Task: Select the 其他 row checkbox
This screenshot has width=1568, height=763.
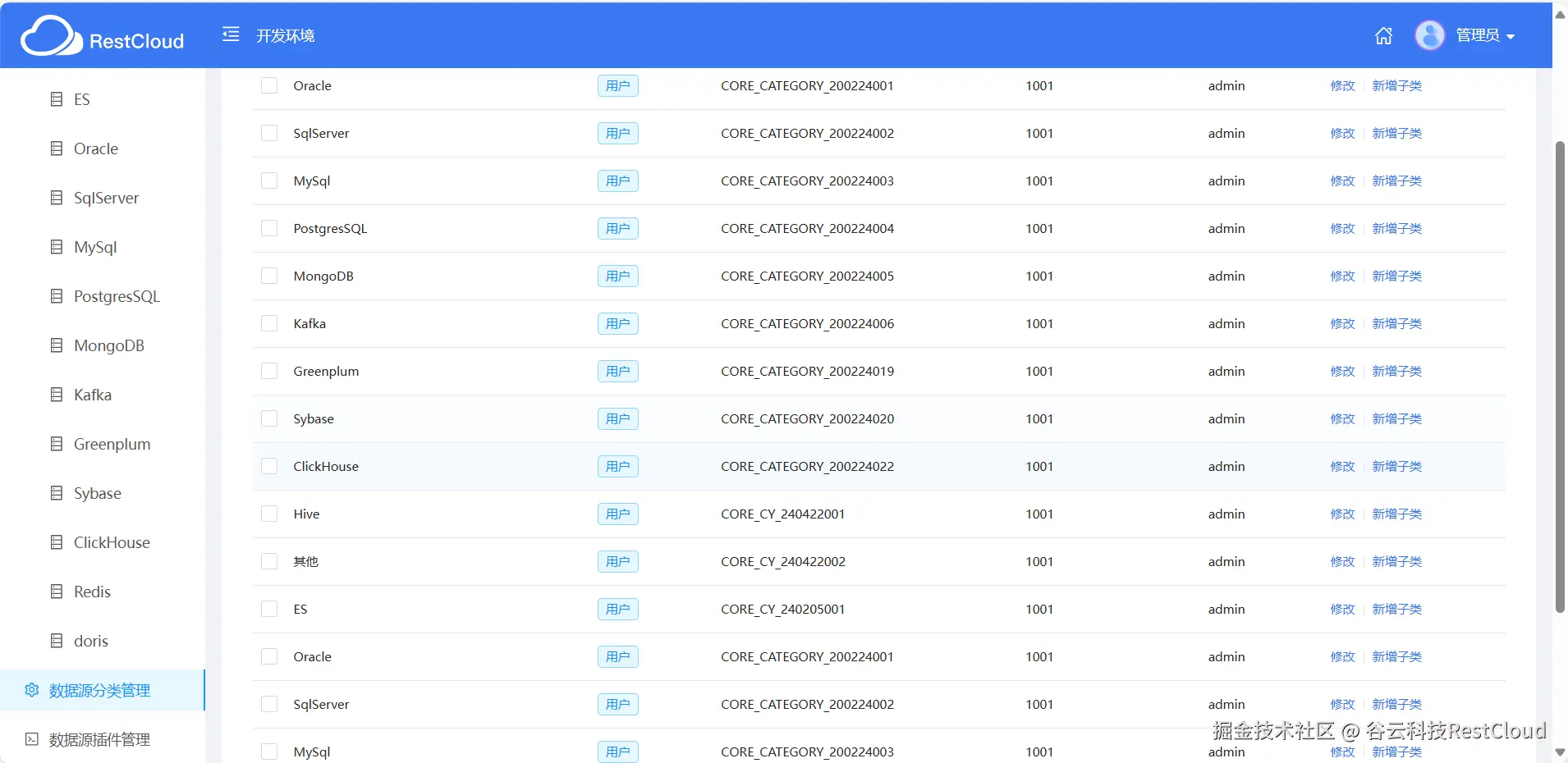Action: pyautogui.click(x=269, y=561)
